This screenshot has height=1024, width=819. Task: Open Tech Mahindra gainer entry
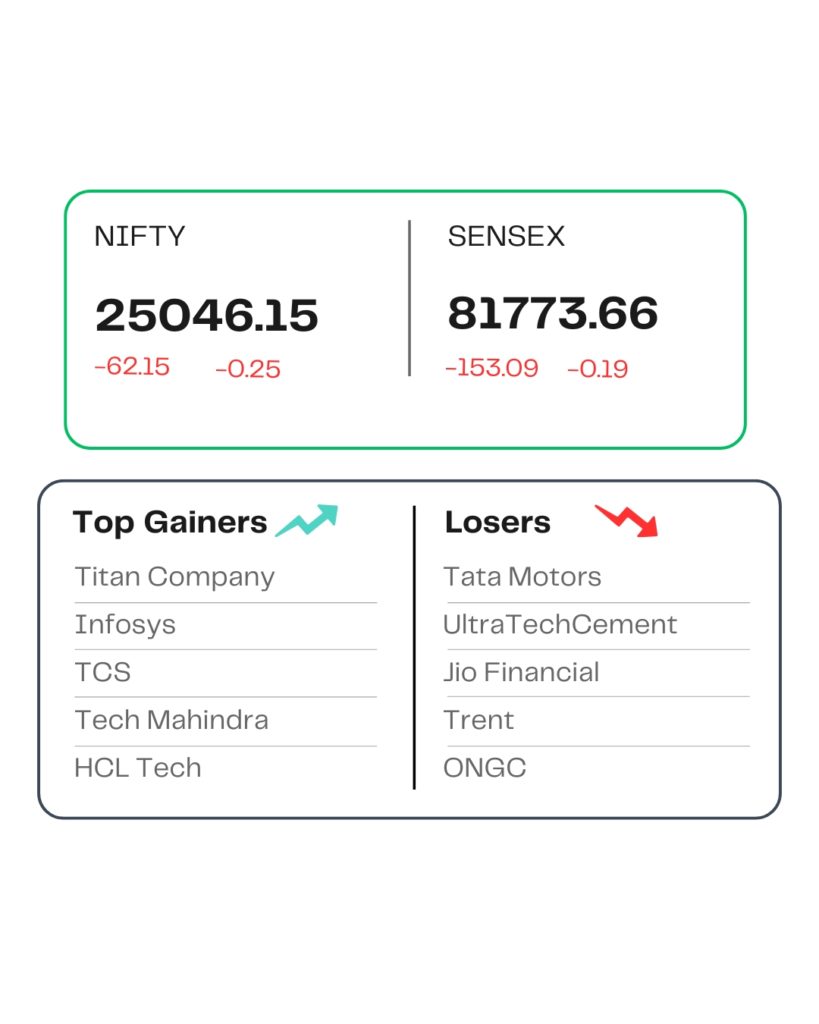coord(171,720)
